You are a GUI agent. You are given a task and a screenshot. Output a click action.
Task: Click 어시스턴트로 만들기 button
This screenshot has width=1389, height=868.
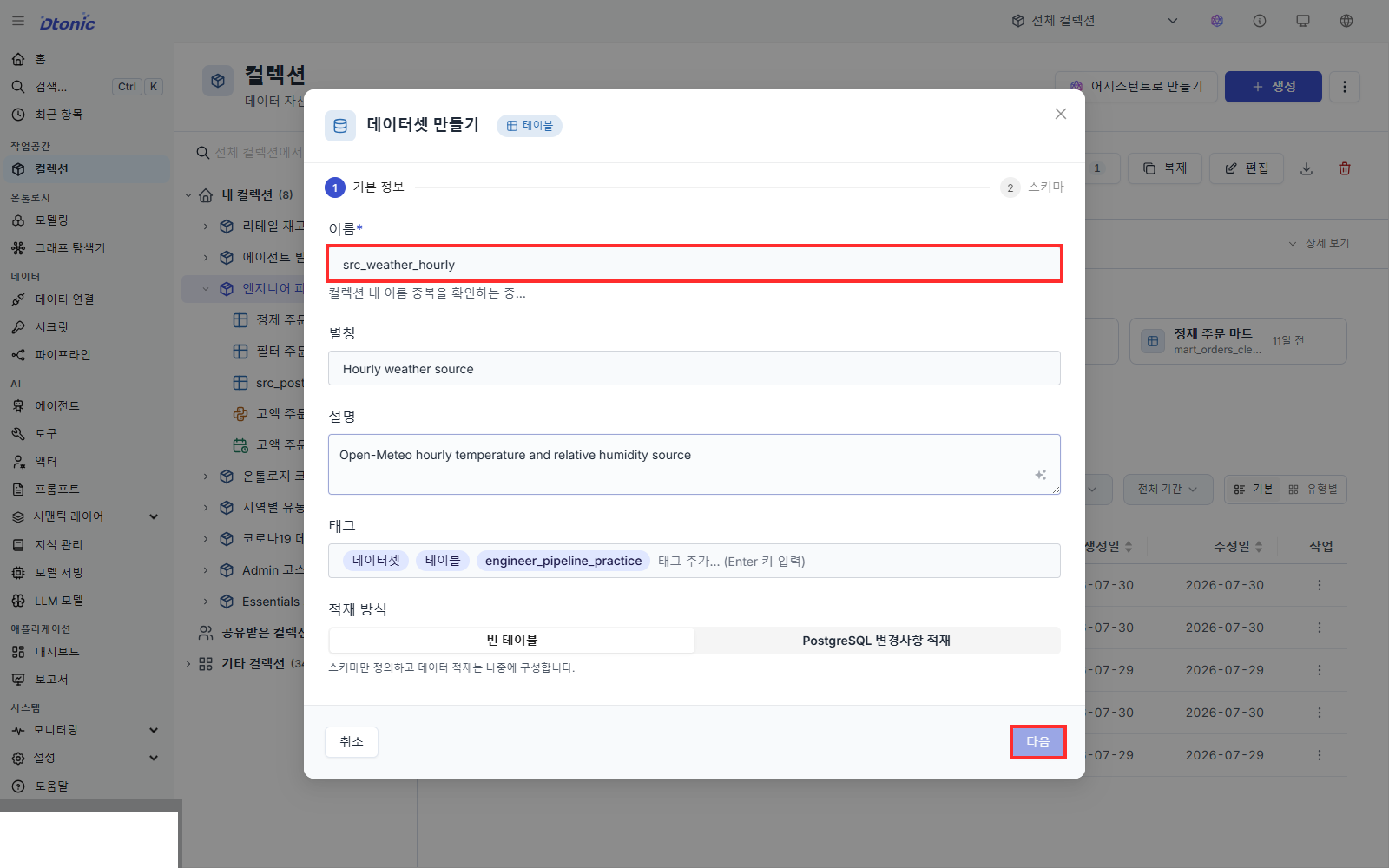(1136, 87)
